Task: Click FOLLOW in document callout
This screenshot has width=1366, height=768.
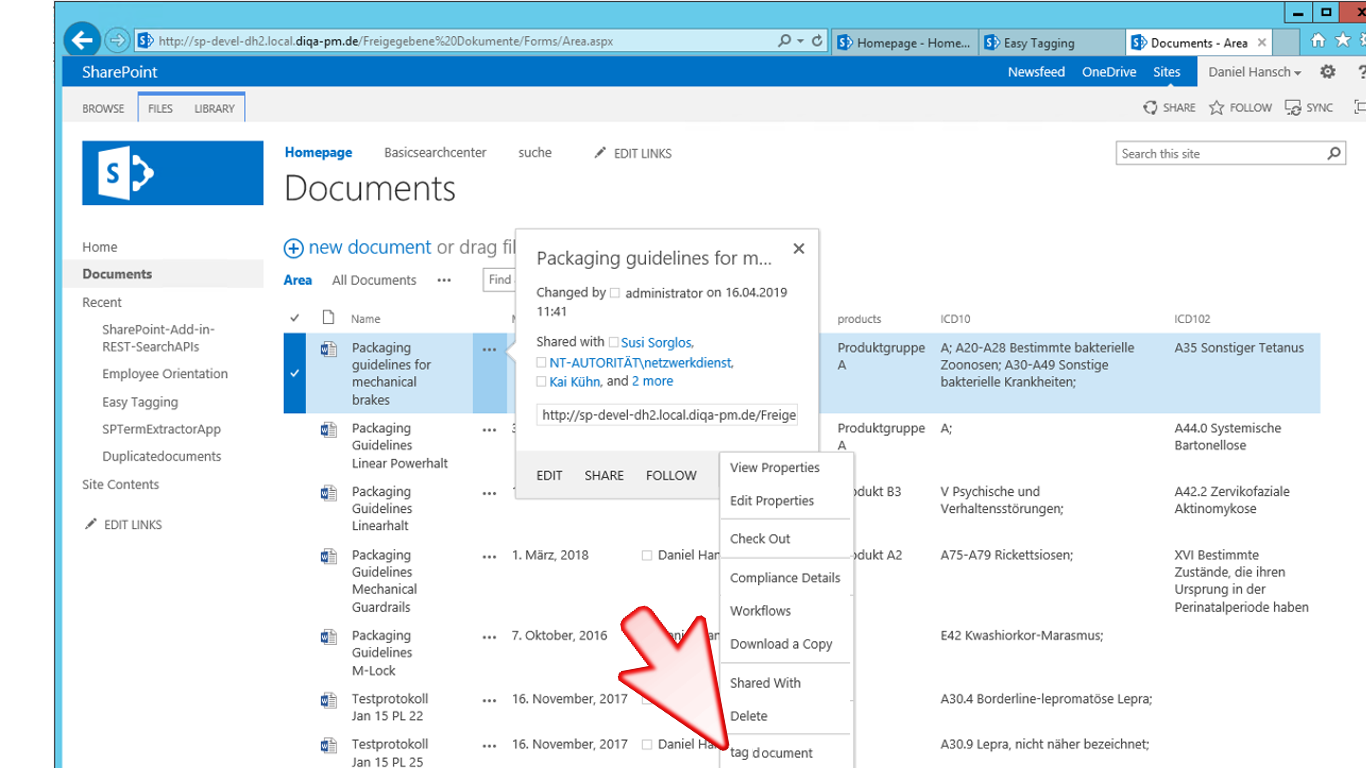Action: point(671,475)
